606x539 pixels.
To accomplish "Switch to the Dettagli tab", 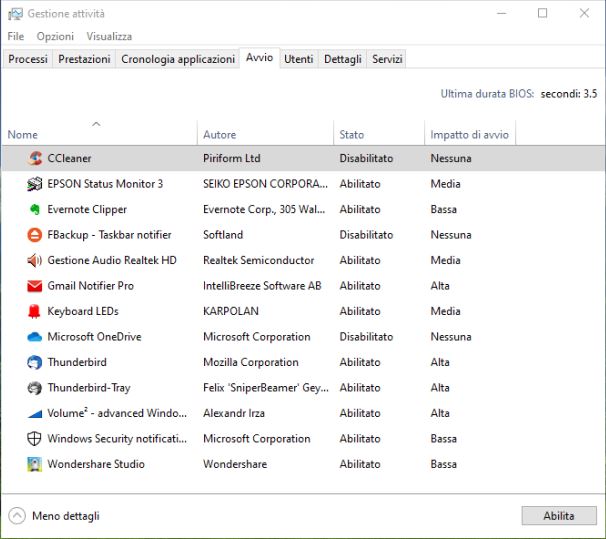I will pos(343,59).
